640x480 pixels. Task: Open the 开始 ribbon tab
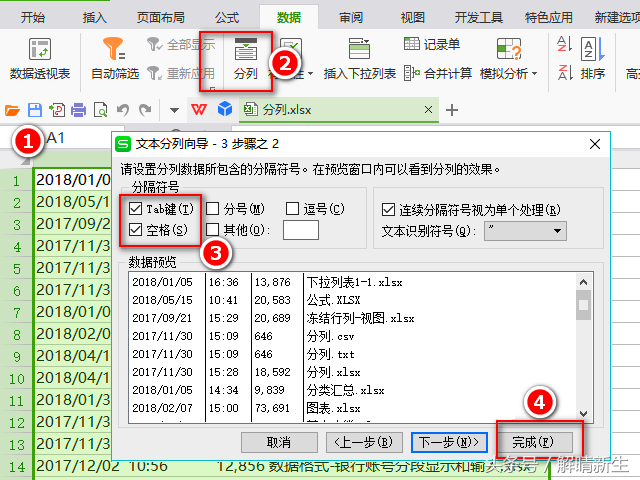point(33,17)
